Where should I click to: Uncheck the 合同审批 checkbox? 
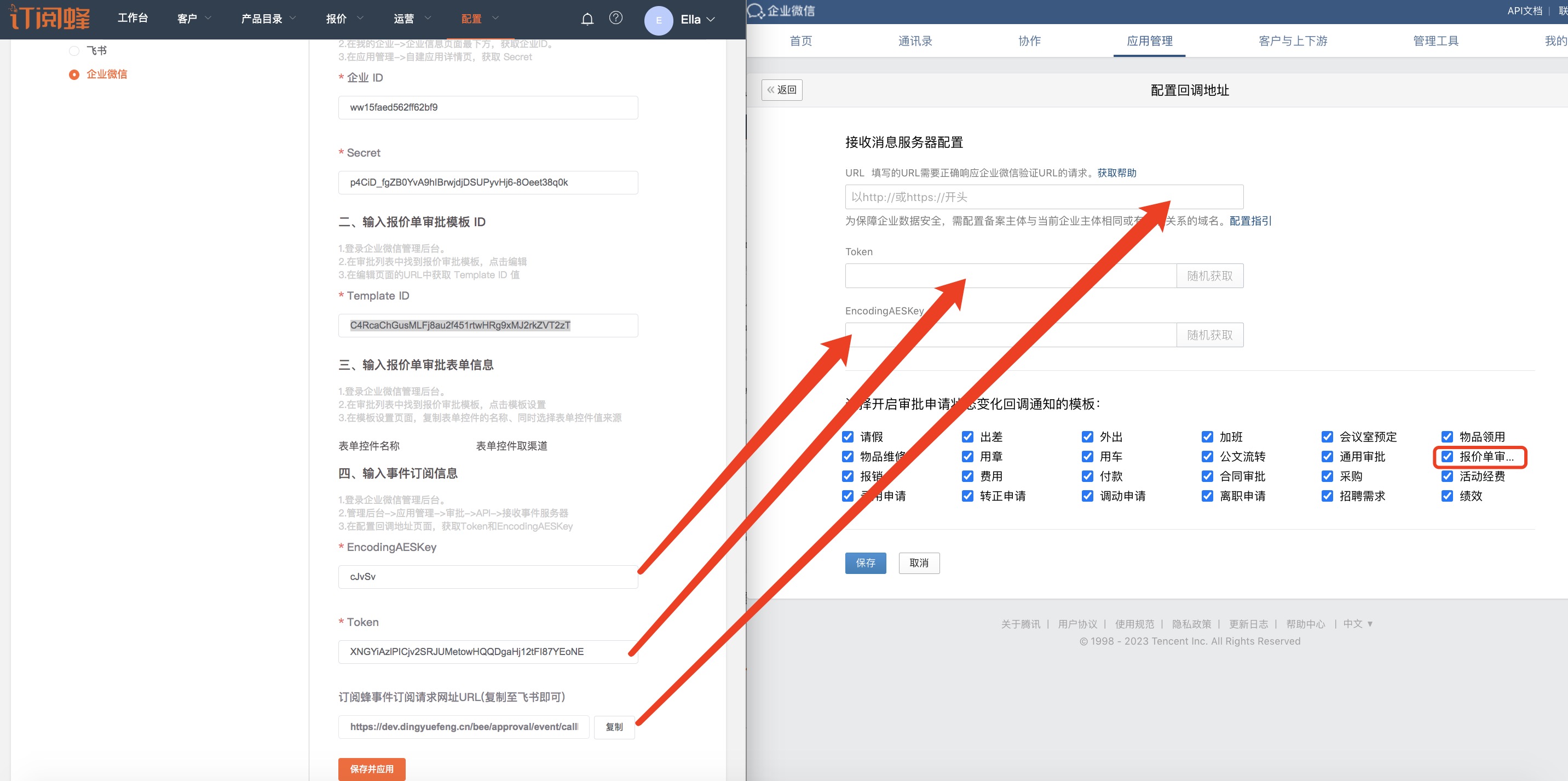[x=1207, y=476]
